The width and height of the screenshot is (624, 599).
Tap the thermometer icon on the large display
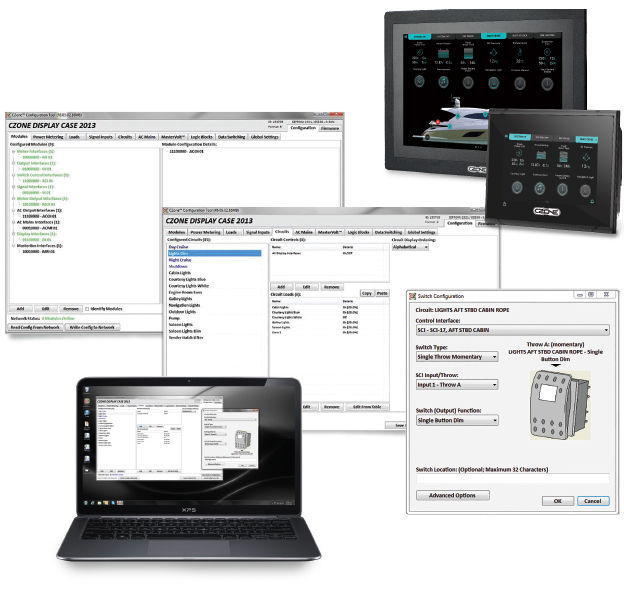520,52
